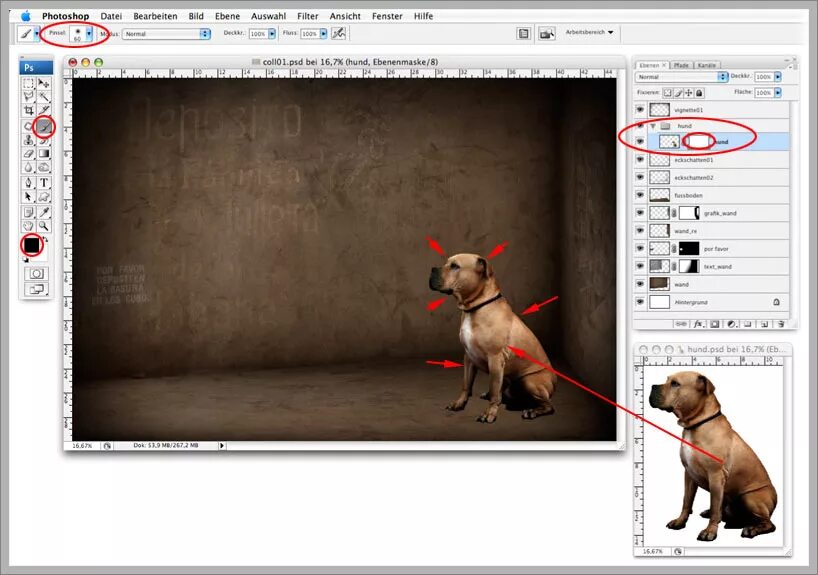The image size is (818, 575).
Task: Open the layer Deckkr. opacity arrow
Action: (778, 77)
